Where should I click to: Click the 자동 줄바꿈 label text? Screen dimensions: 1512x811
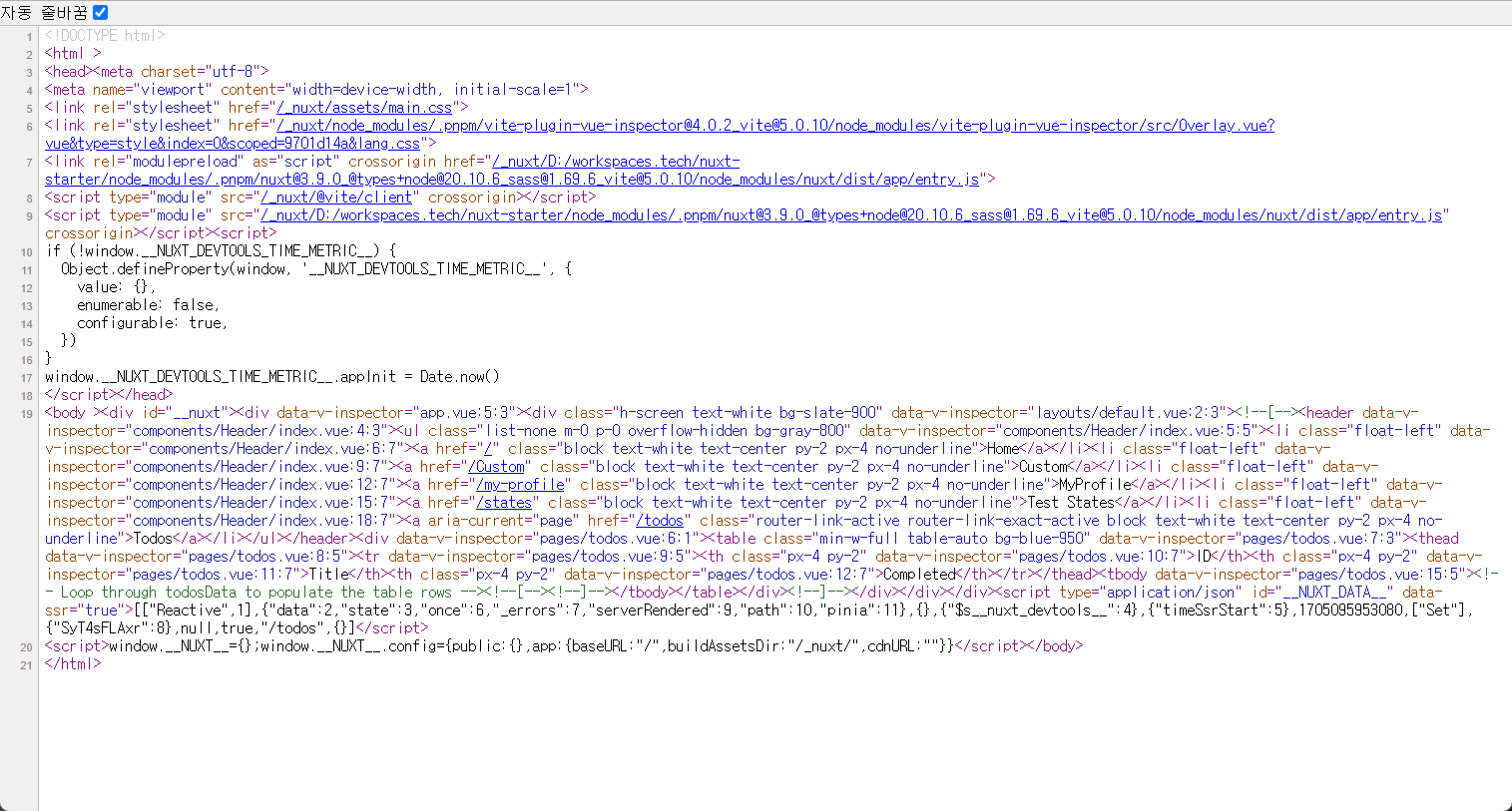(x=44, y=12)
